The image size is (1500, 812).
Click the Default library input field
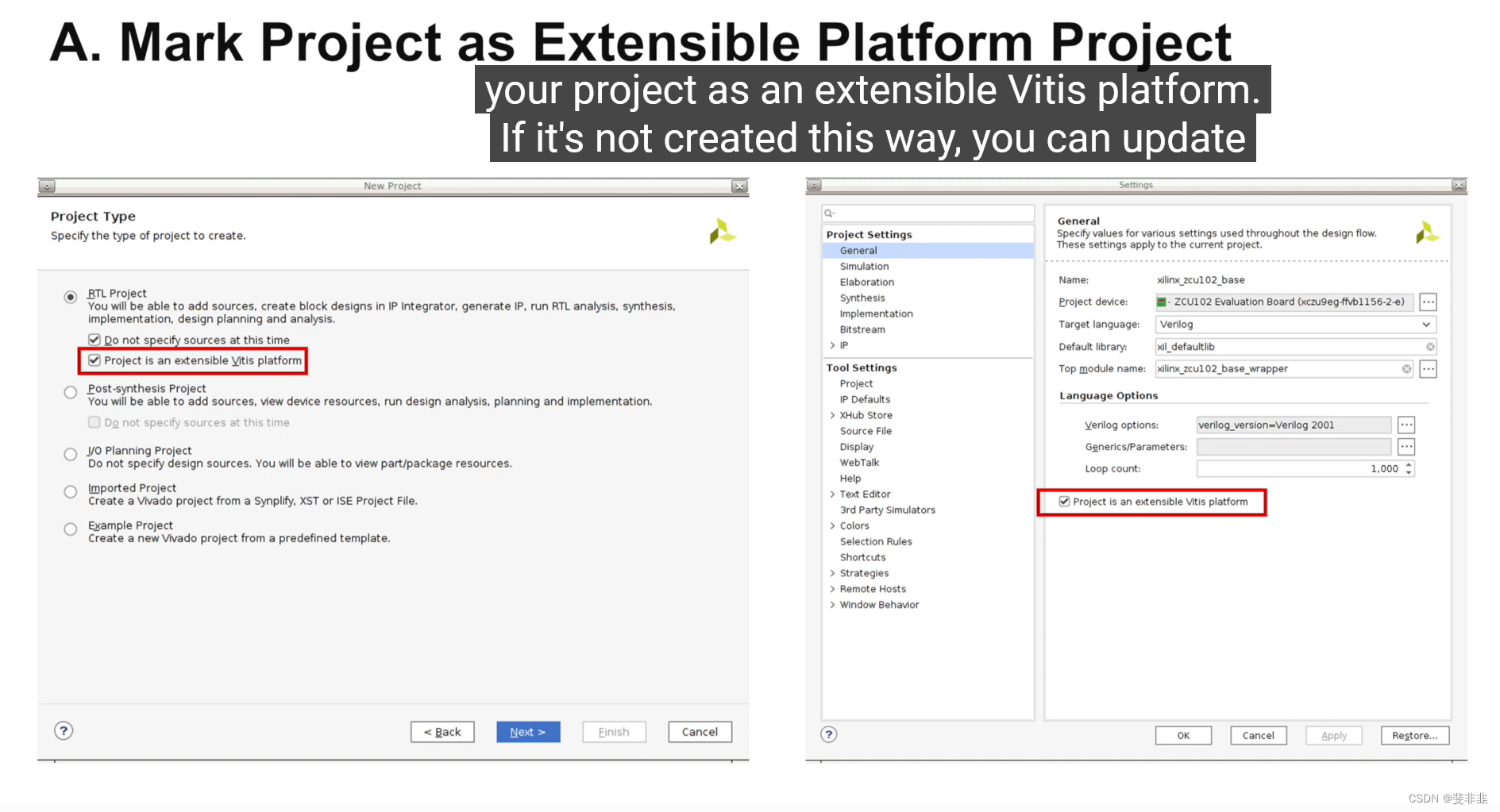click(1295, 347)
